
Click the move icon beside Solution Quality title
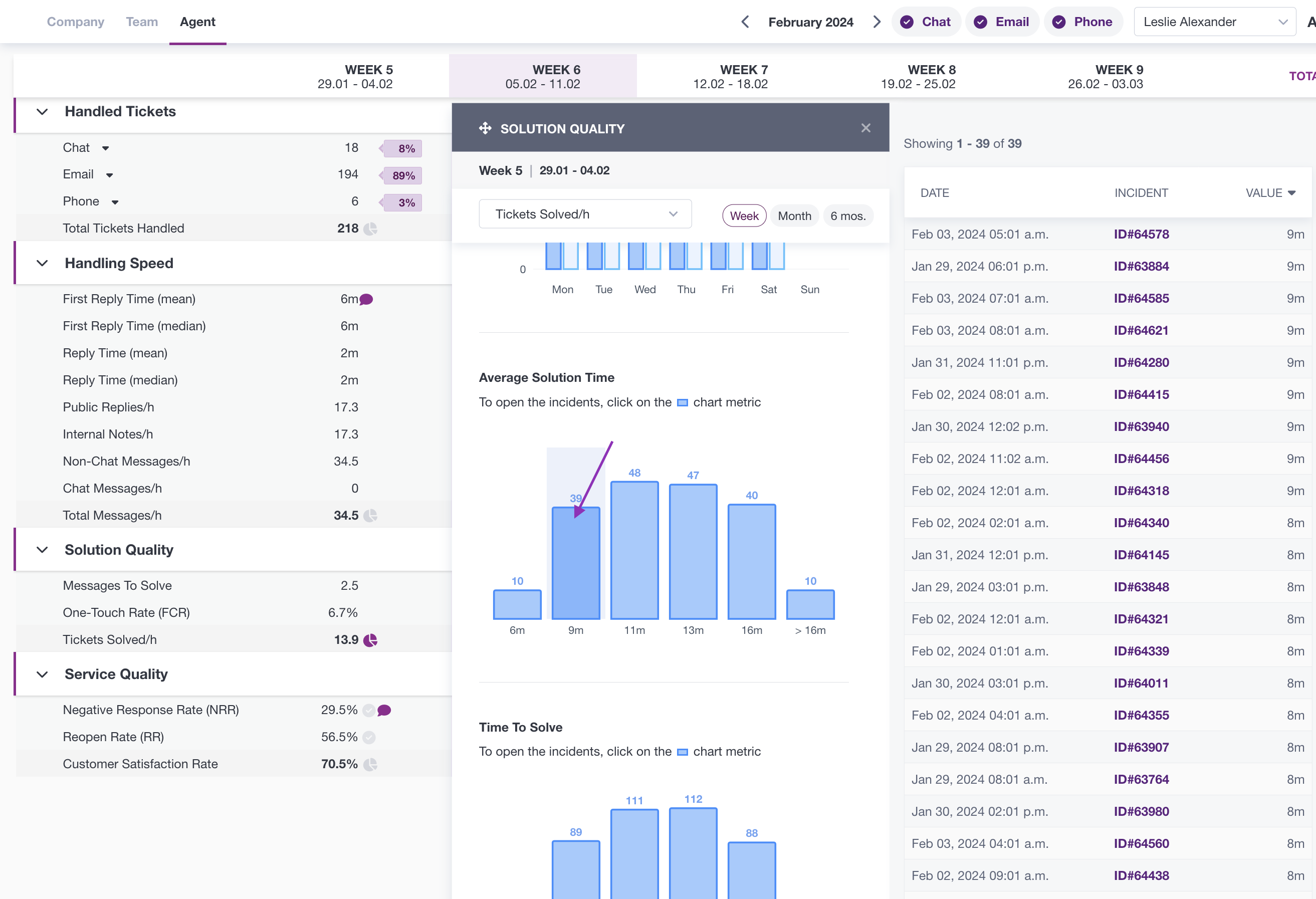(485, 128)
